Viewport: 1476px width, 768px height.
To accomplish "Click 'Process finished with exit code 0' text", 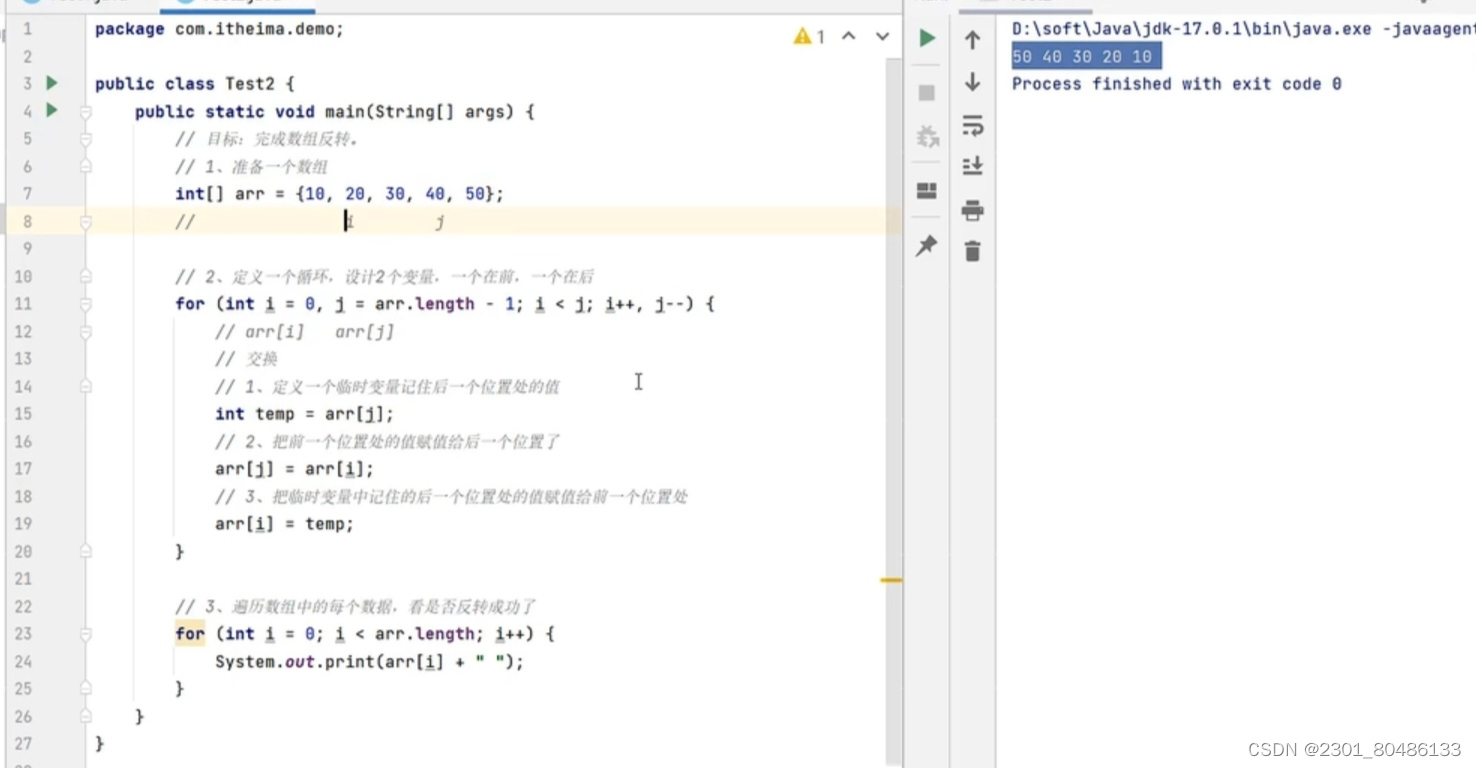I will 1177,84.
